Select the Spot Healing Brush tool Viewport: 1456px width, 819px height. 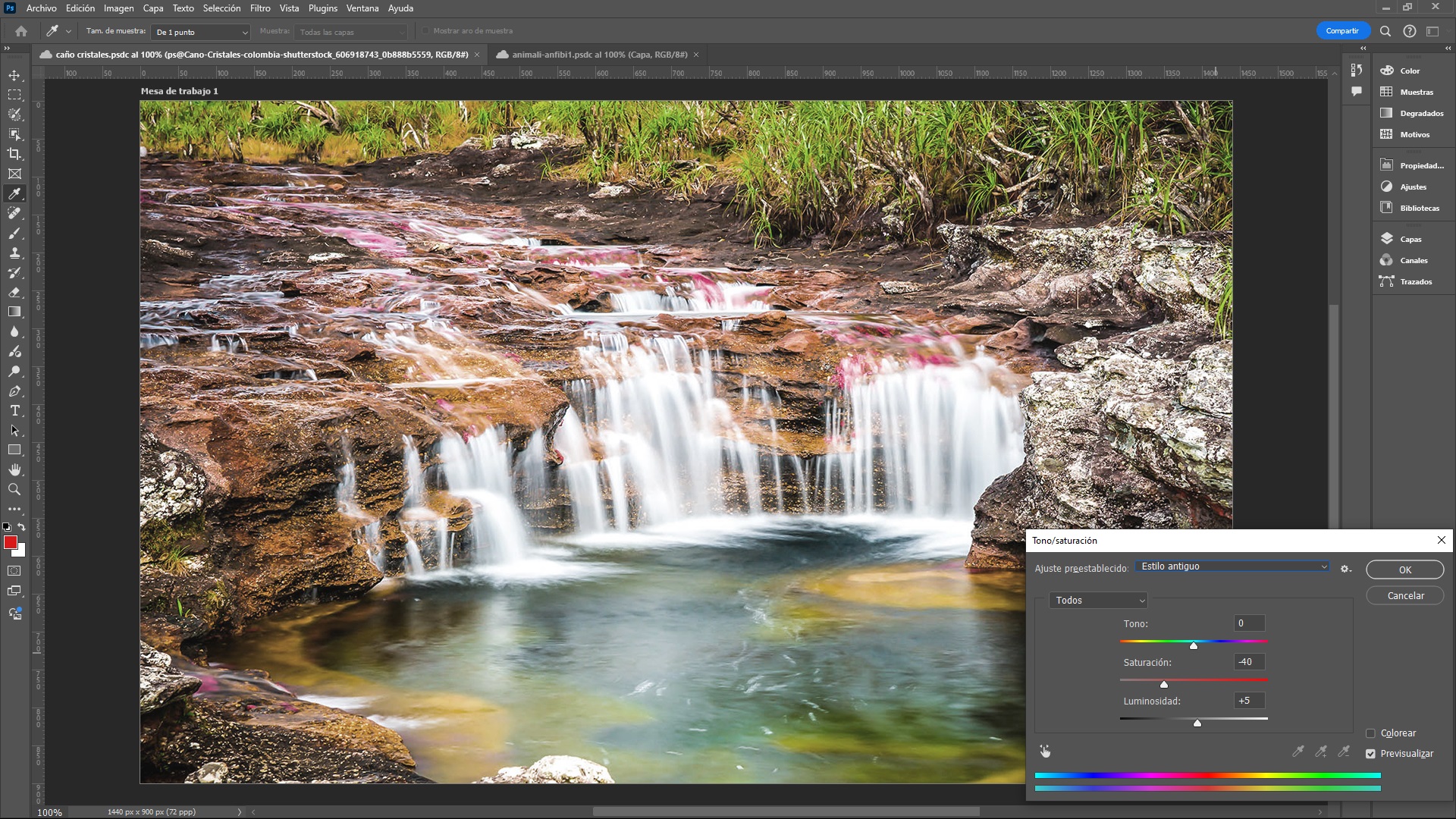(14, 213)
